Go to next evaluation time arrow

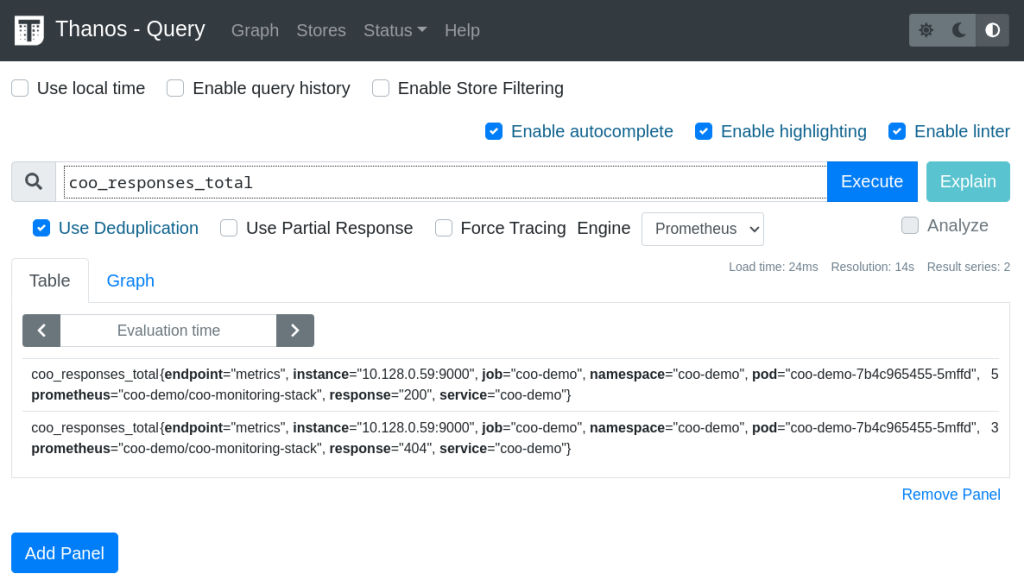tap(295, 330)
